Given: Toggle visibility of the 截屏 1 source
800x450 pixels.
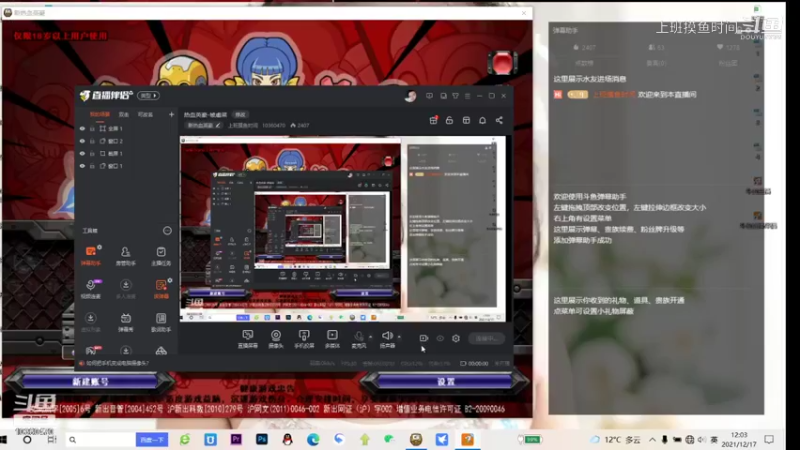Looking at the screenshot, I should [x=82, y=154].
